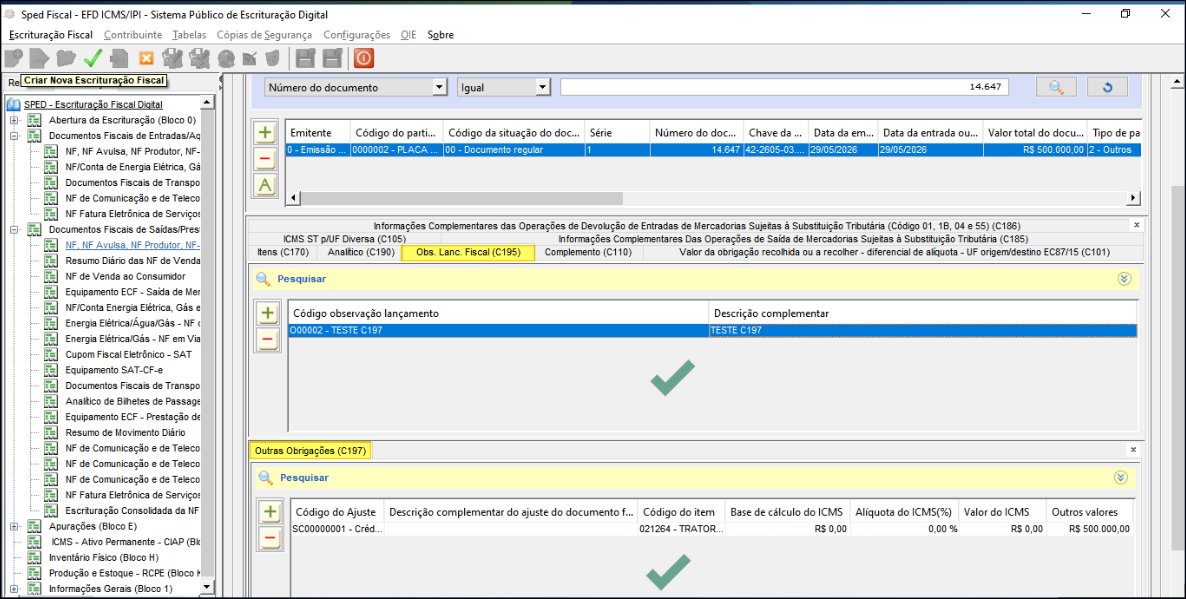This screenshot has width=1186, height=599.
Task: Click the Valor total do documento column header
Action: tap(1035, 133)
